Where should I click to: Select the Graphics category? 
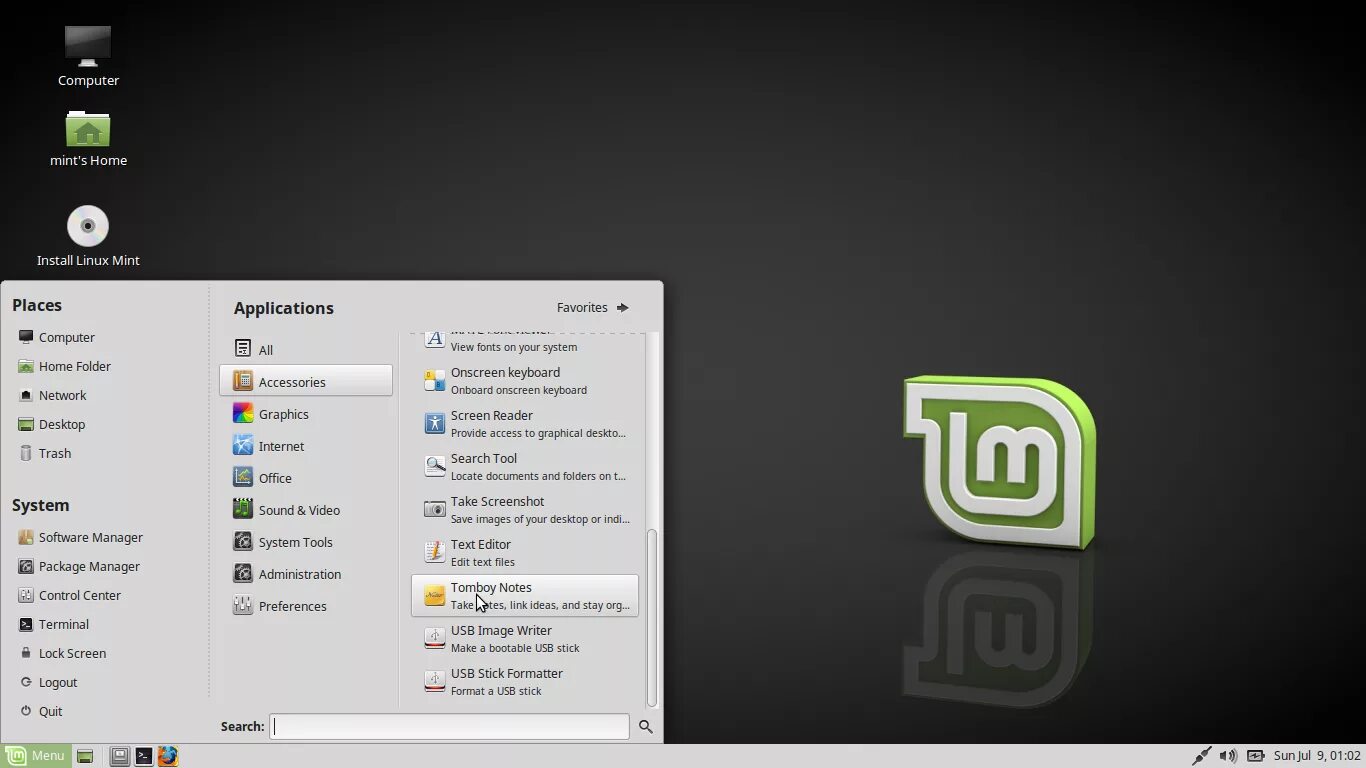pos(306,413)
